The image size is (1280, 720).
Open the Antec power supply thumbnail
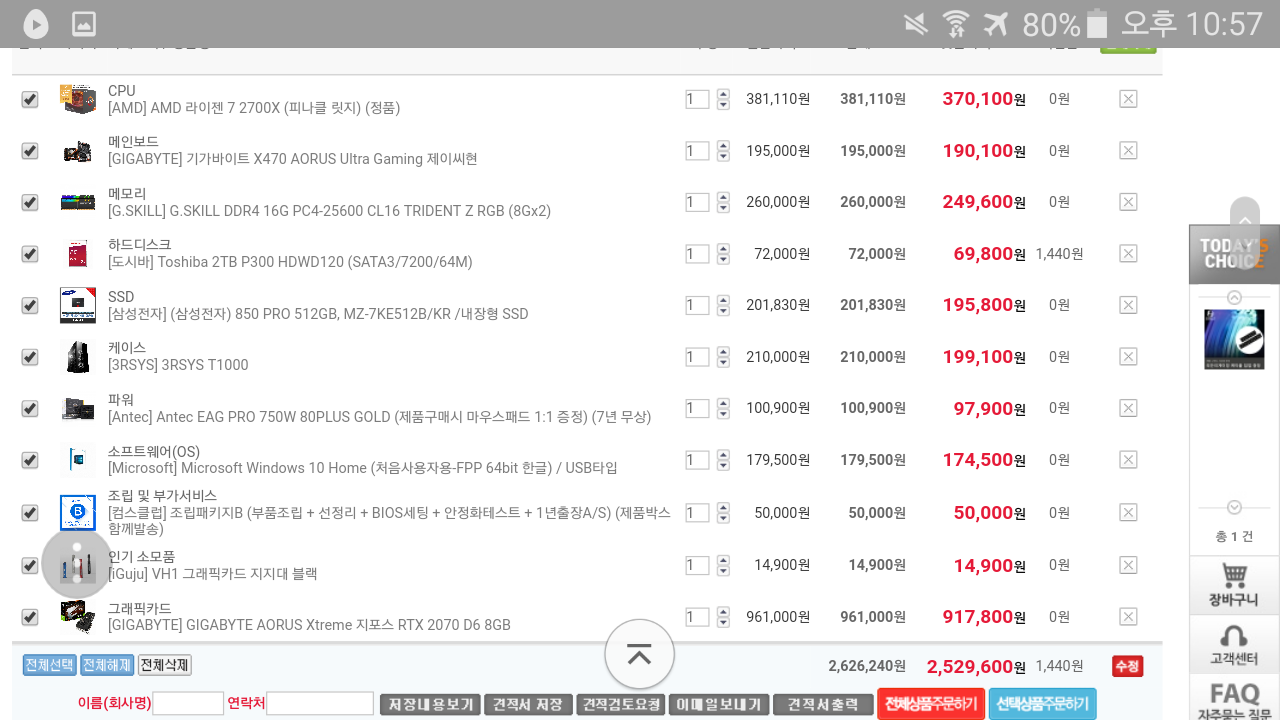[78, 408]
